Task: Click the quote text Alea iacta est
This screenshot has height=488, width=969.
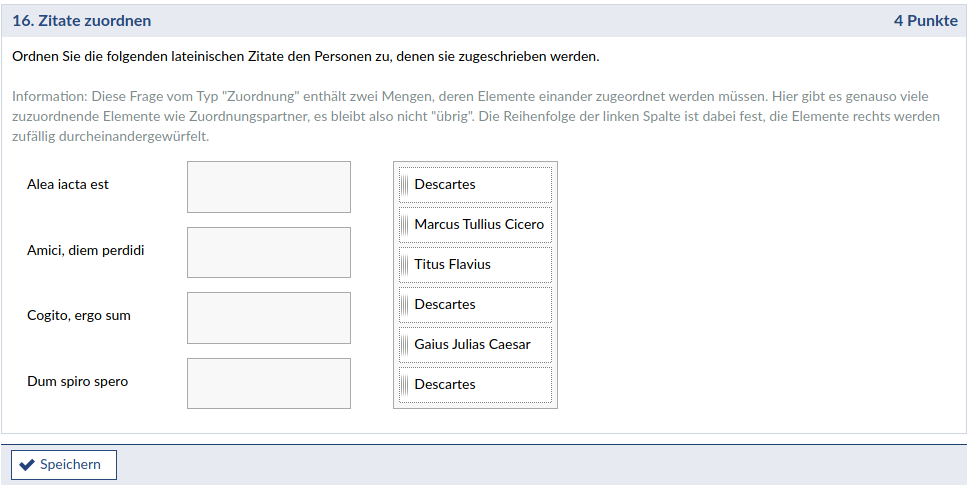Action: [68, 185]
